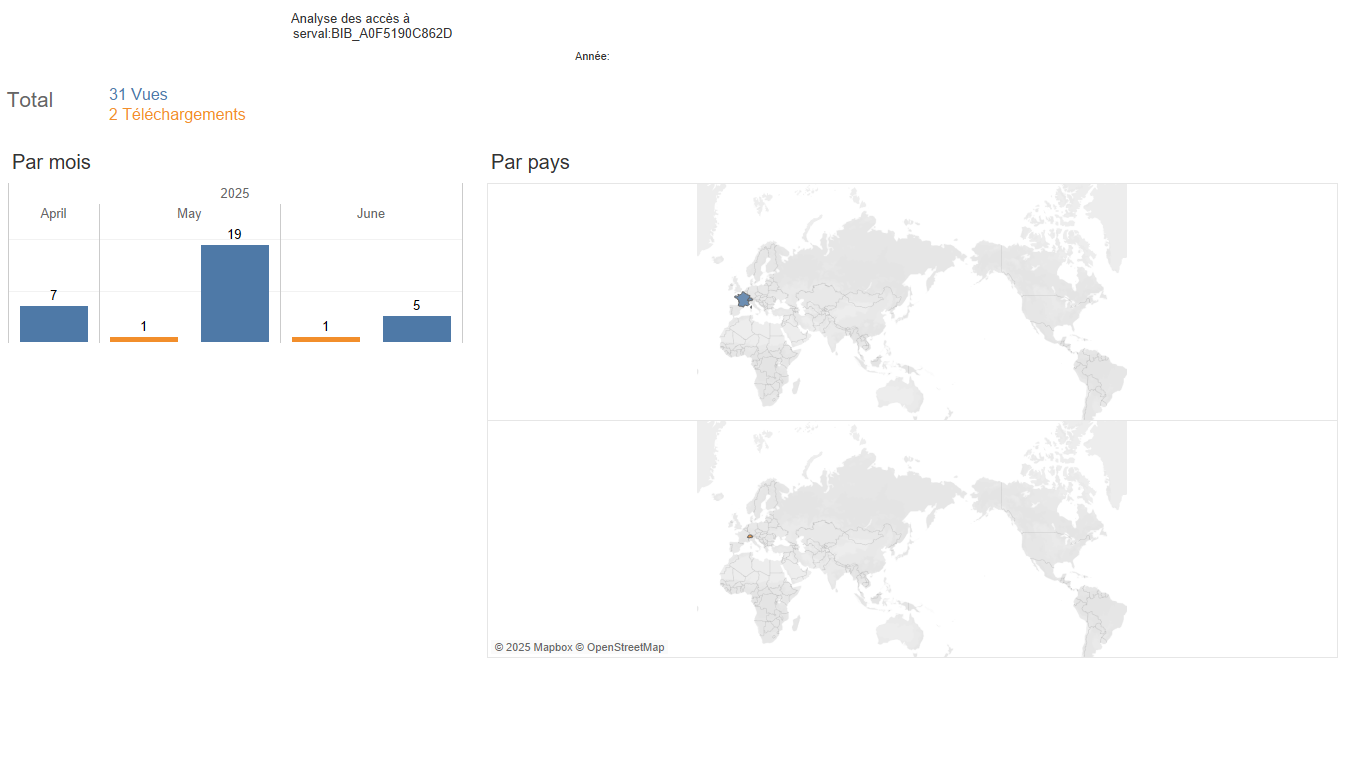The width and height of the screenshot is (1366, 768).
Task: Click the "2 Téléchargements" total text
Action: (x=177, y=115)
